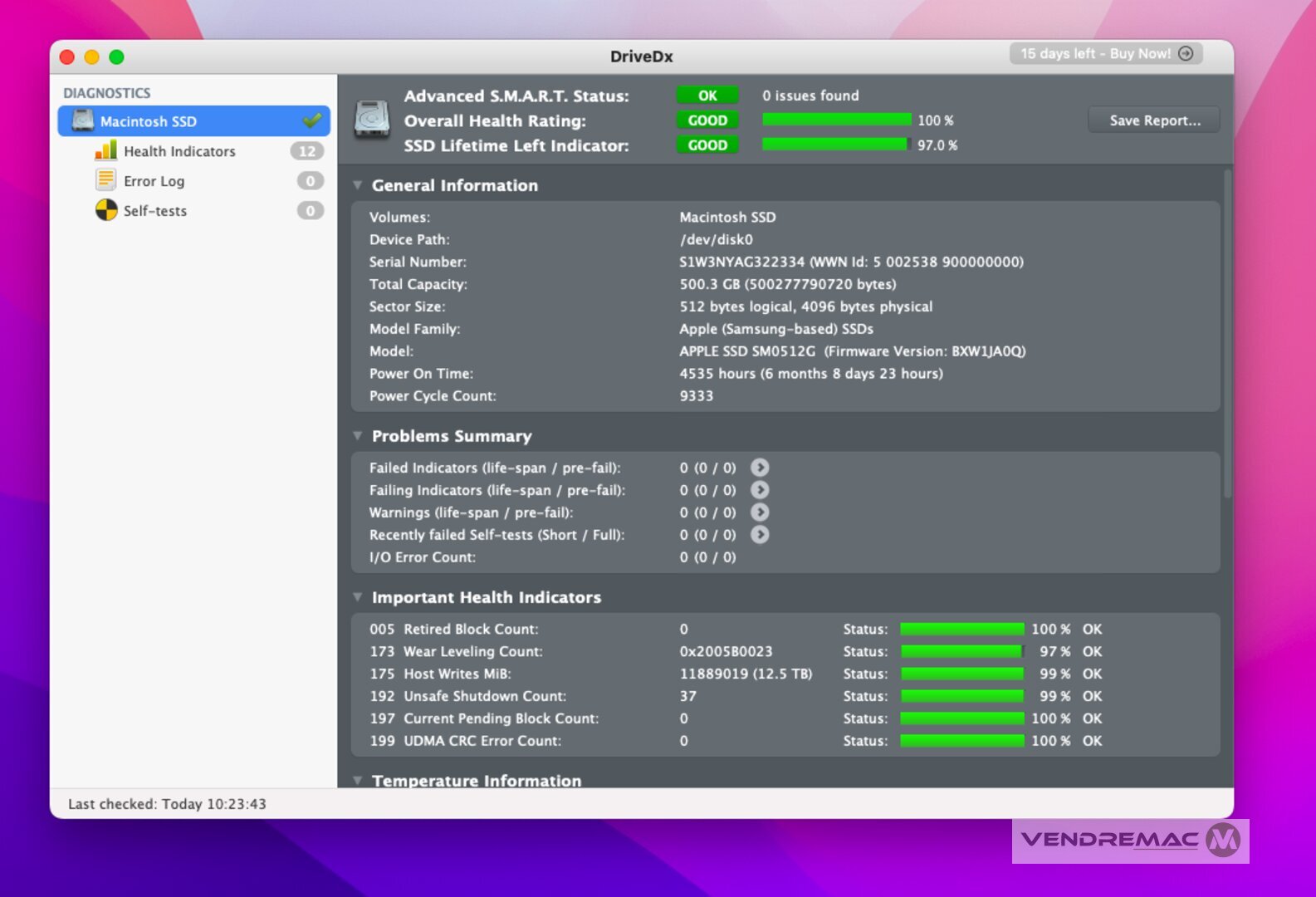The width and height of the screenshot is (1316, 897).
Task: Click the Error Log notepad icon
Action: click(105, 180)
